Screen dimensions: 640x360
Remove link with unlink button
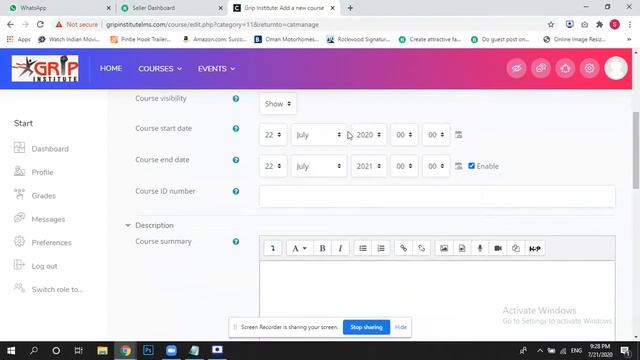tap(421, 248)
